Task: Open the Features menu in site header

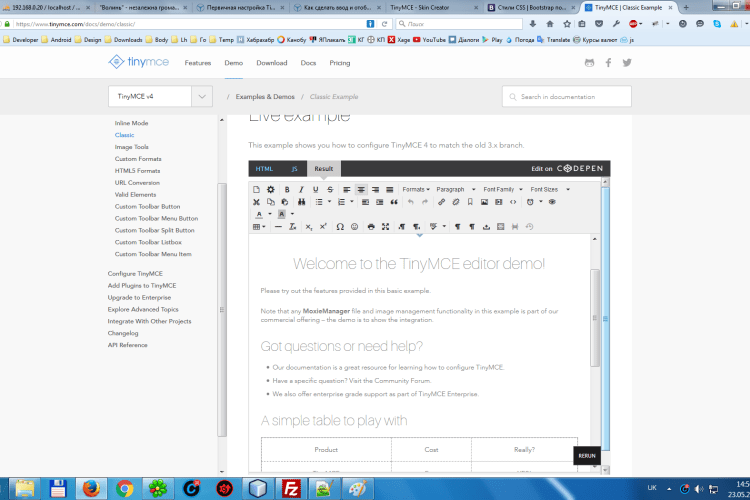Action: 198,63
